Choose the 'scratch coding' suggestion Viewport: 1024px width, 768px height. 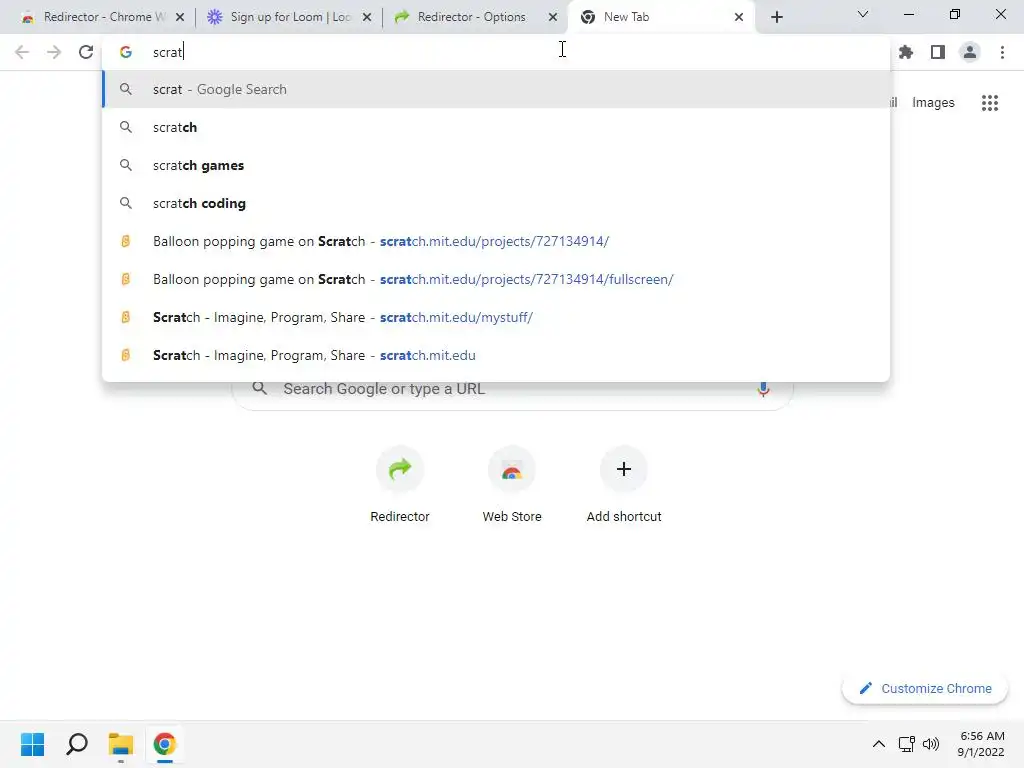pyautogui.click(x=496, y=203)
